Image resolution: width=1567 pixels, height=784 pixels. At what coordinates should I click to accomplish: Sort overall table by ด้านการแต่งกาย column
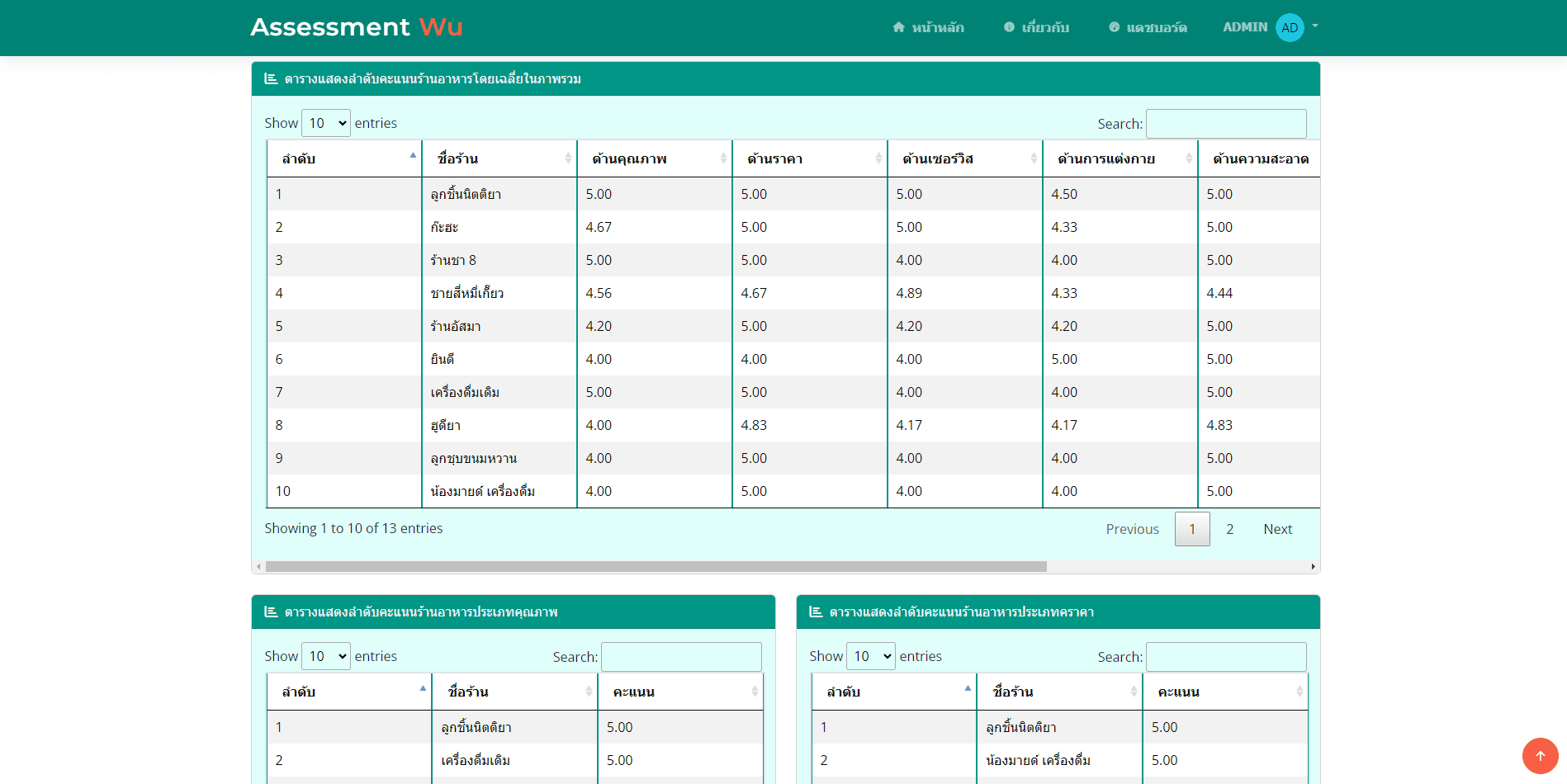click(1120, 158)
